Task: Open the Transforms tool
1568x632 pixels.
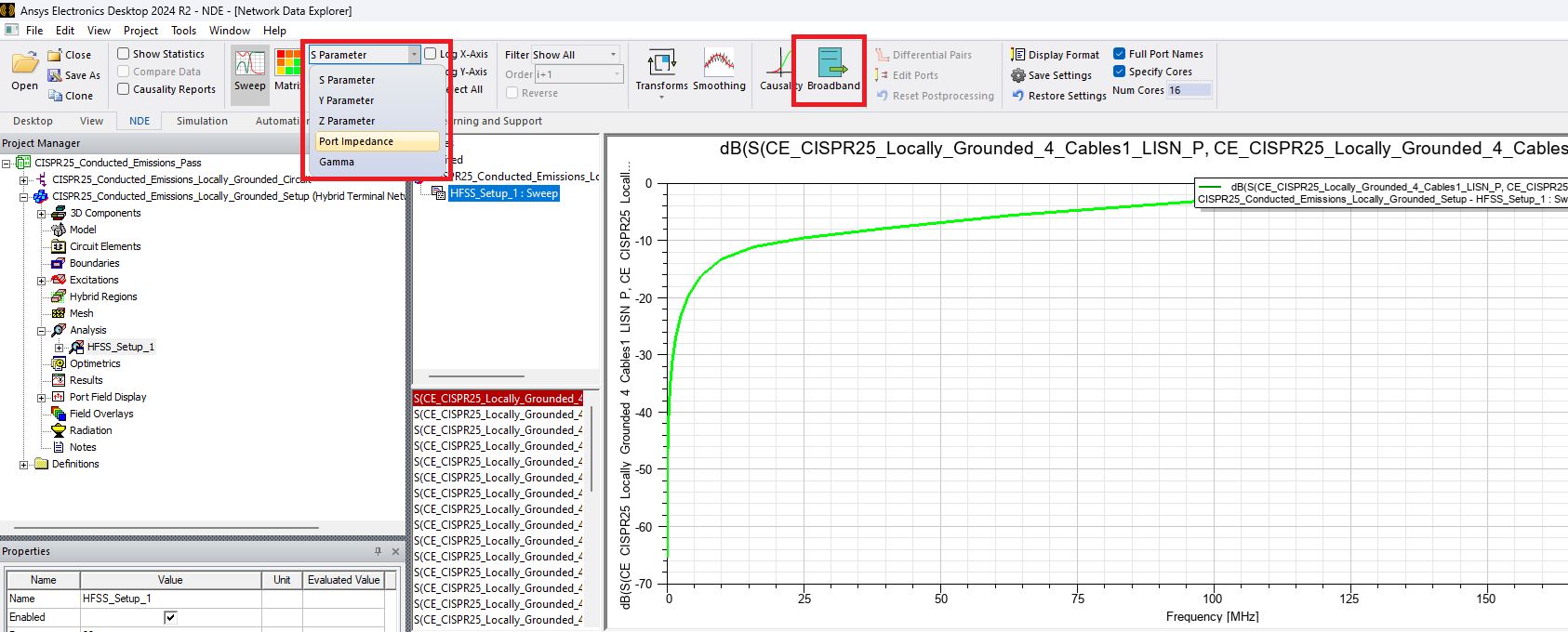Action: [x=662, y=63]
